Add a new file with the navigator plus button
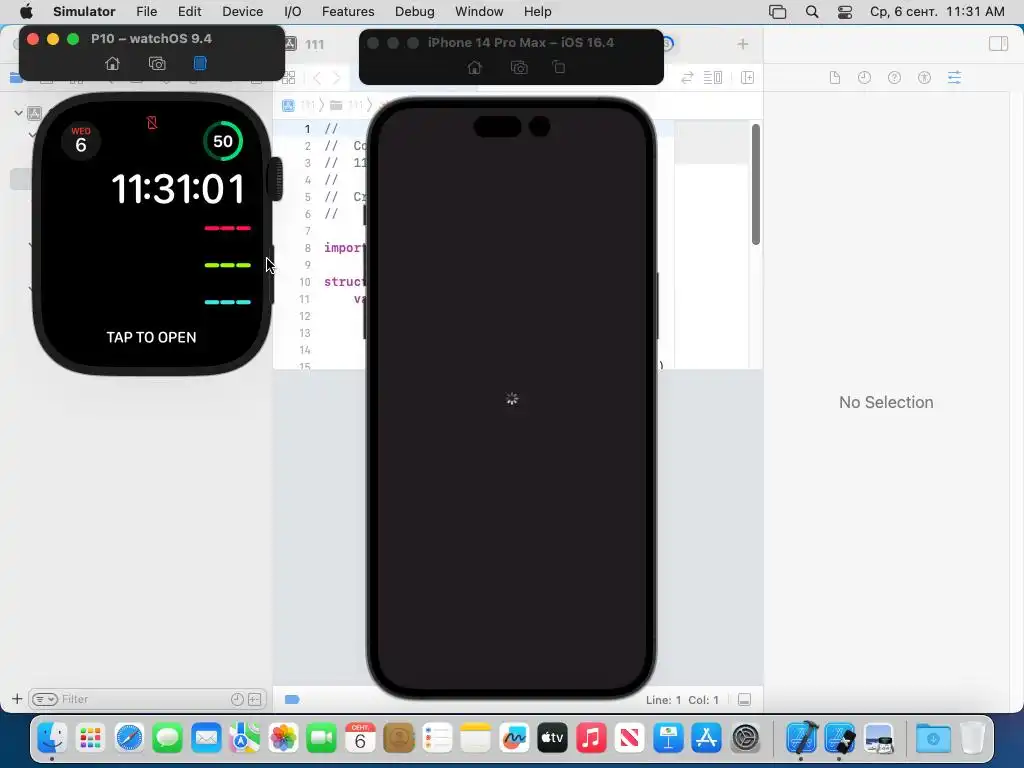 (x=17, y=699)
